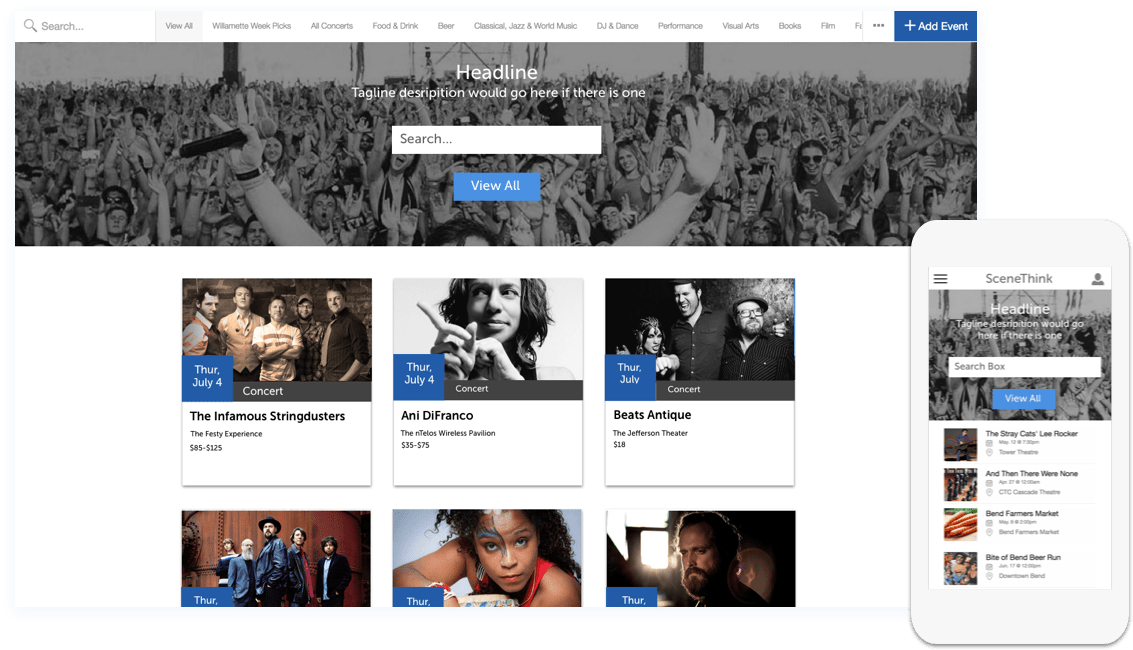Screen dimensions: 1133x650
Task: Click the calendar icon under And Then There Were None
Action: pos(989,482)
